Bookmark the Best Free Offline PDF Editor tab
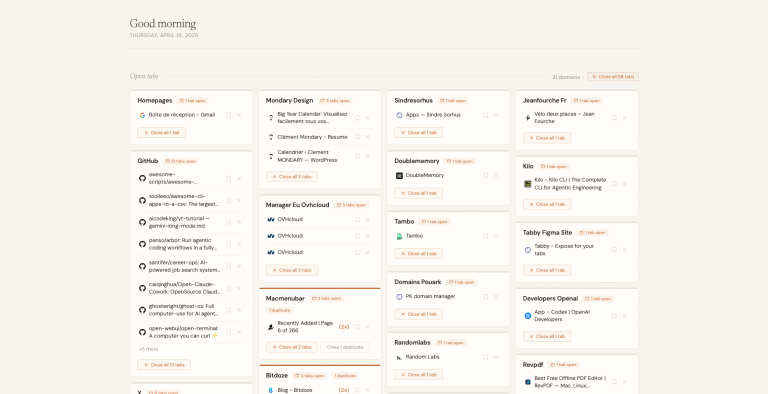Viewport: 768px width, 394px height. coord(614,382)
